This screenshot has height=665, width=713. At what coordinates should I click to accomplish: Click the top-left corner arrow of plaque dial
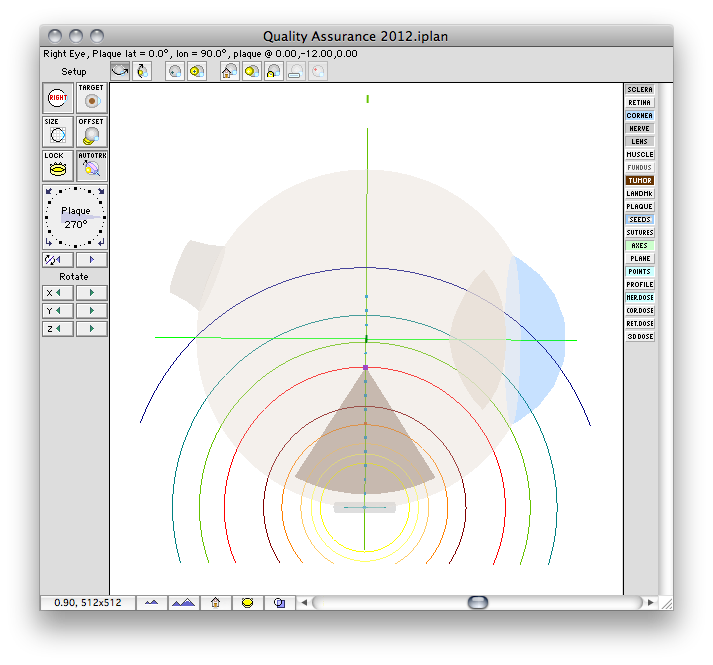(49, 191)
